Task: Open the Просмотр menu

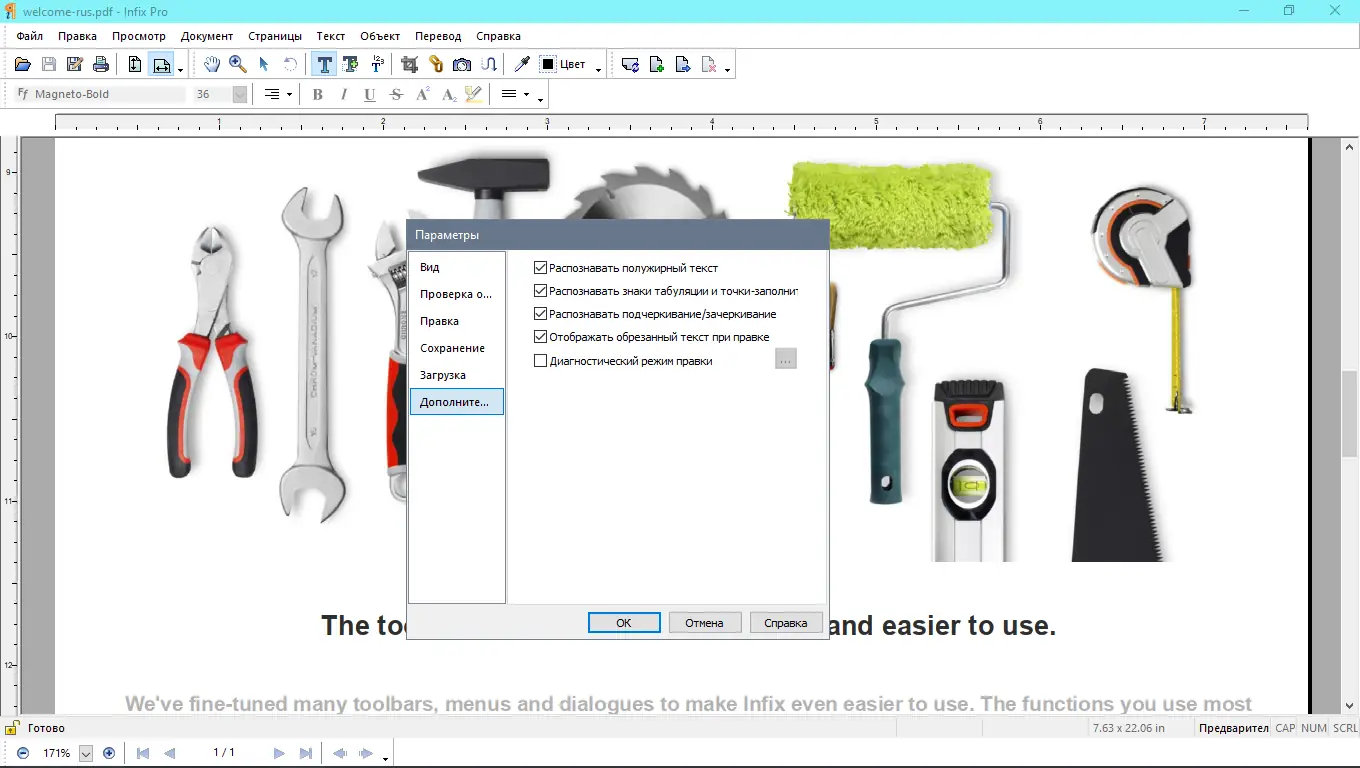Action: (x=139, y=36)
